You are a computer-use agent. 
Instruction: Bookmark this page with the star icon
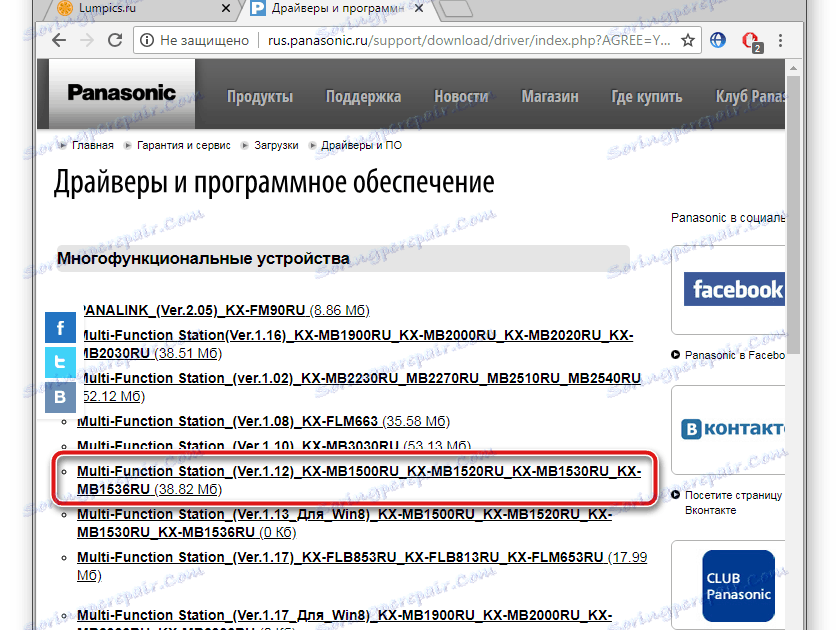click(x=688, y=40)
